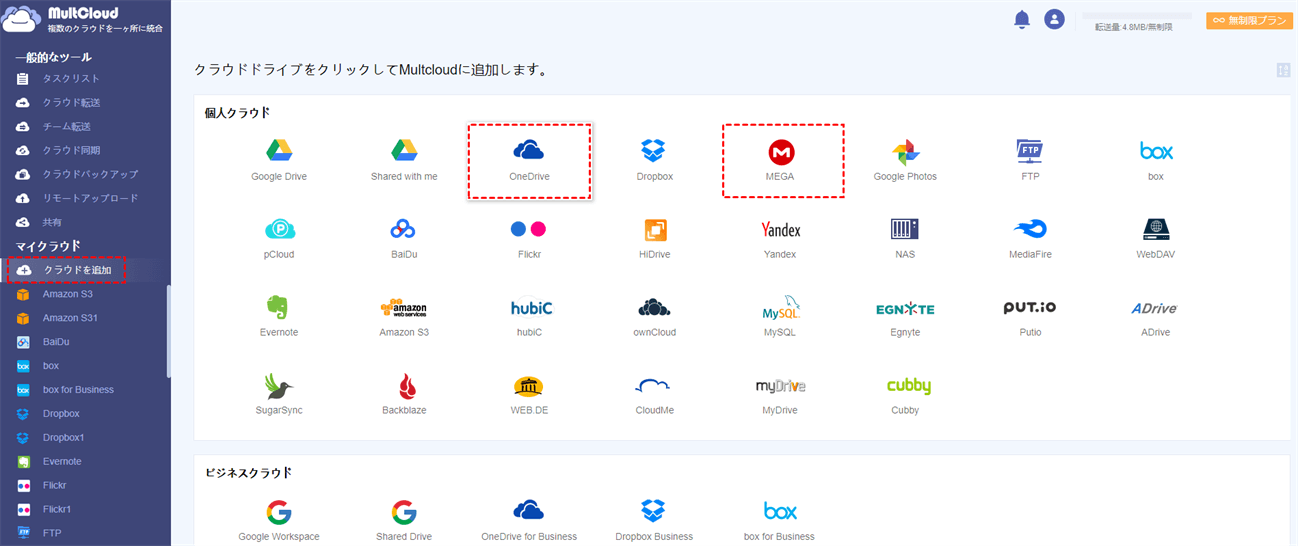This screenshot has height=546, width=1298.
Task: Choose WEB.DE cloud
Action: point(529,394)
